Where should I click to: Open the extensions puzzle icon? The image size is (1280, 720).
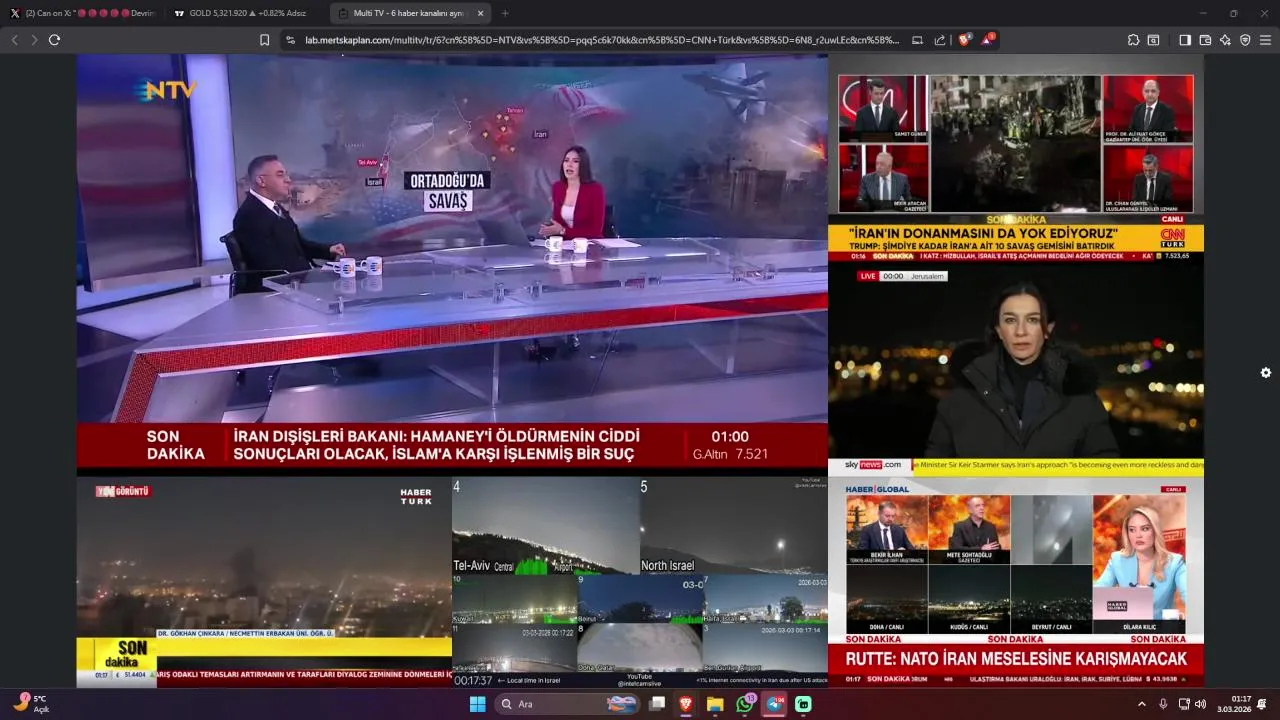coord(1133,40)
